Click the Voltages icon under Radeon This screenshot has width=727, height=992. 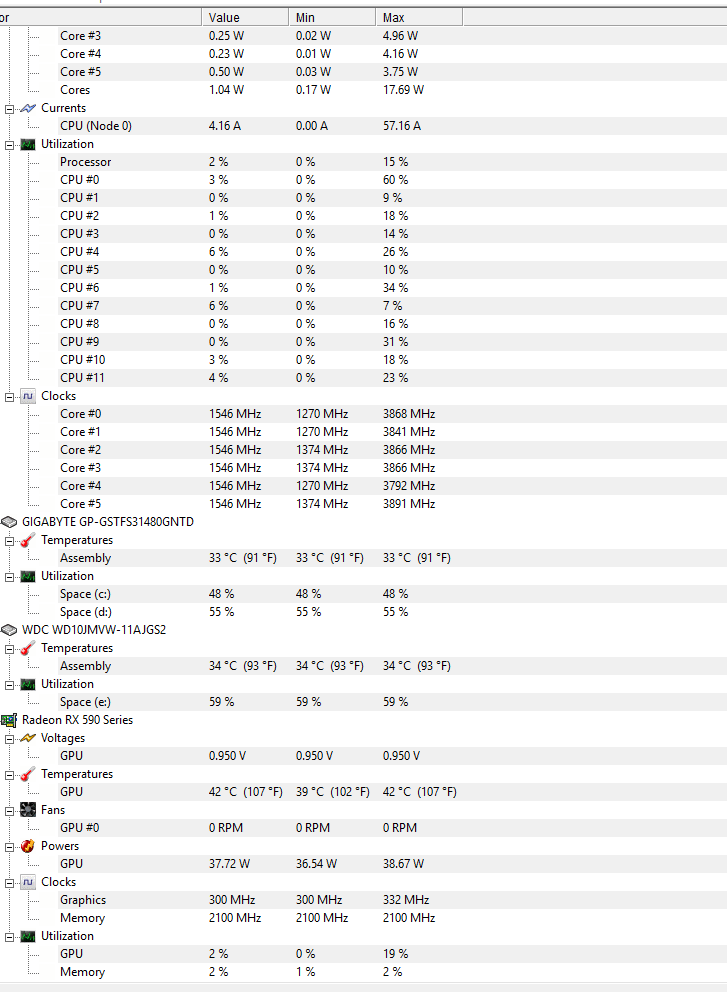click(x=28, y=738)
